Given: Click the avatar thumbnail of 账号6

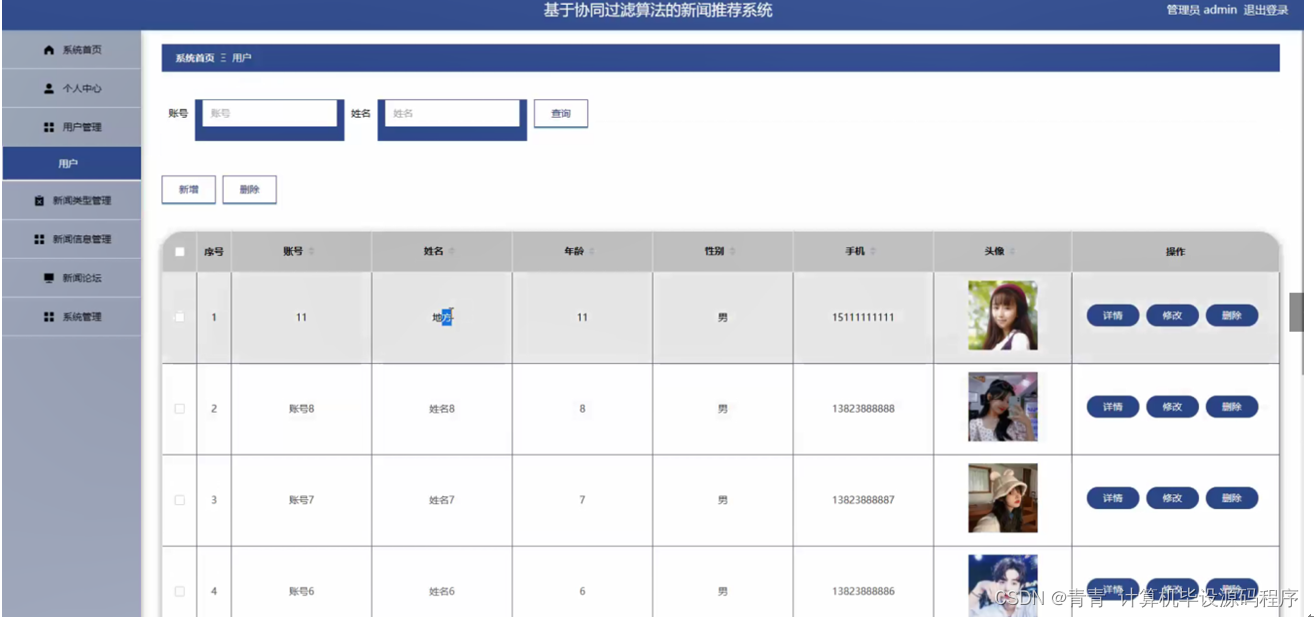Looking at the screenshot, I should click(x=1003, y=586).
